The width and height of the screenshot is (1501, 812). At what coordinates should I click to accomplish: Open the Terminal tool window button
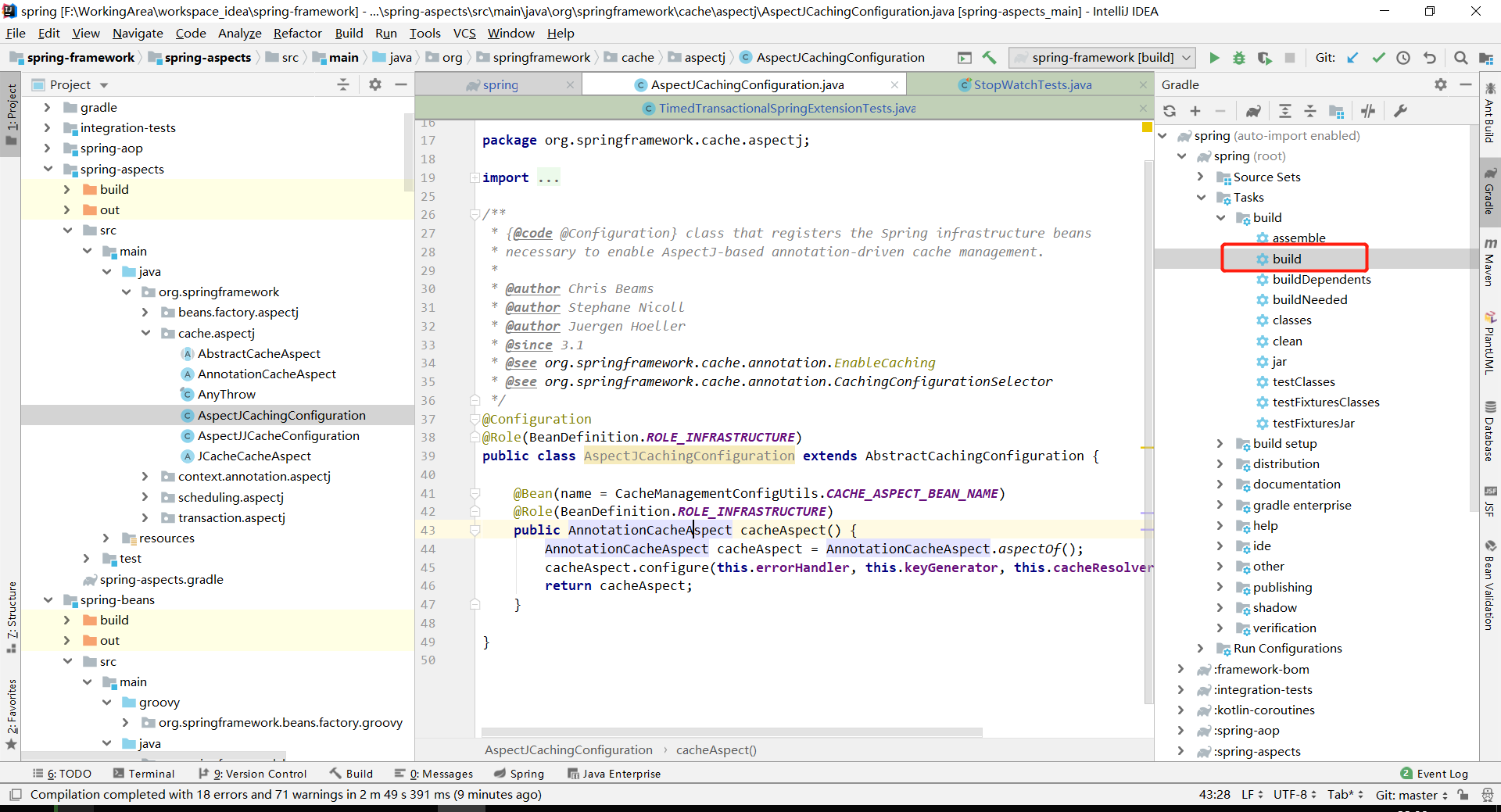click(x=144, y=774)
